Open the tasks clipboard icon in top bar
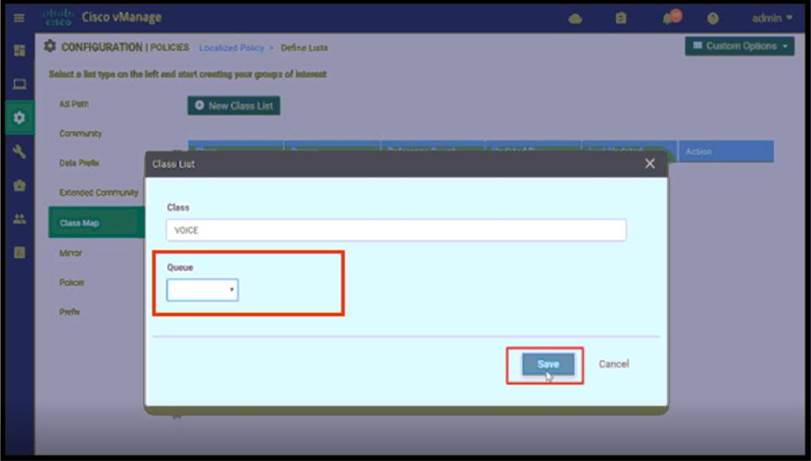811x461 pixels. (621, 18)
